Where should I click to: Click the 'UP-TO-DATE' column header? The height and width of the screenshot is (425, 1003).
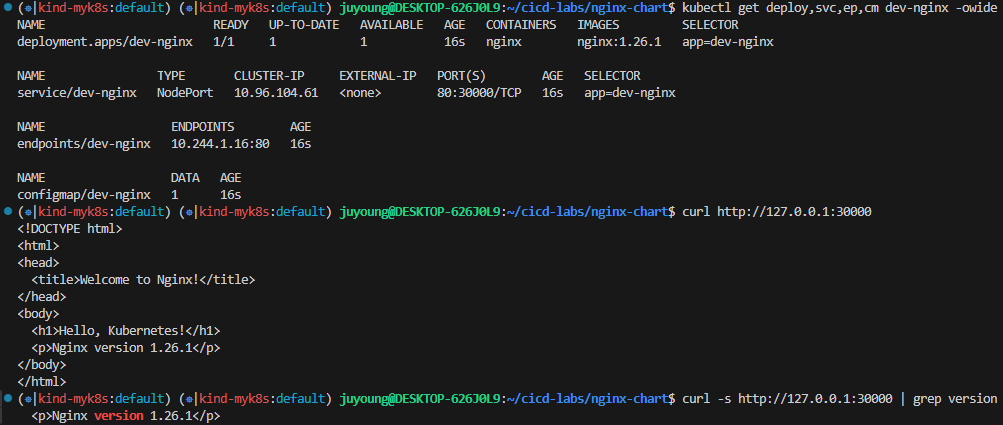[x=304, y=26]
